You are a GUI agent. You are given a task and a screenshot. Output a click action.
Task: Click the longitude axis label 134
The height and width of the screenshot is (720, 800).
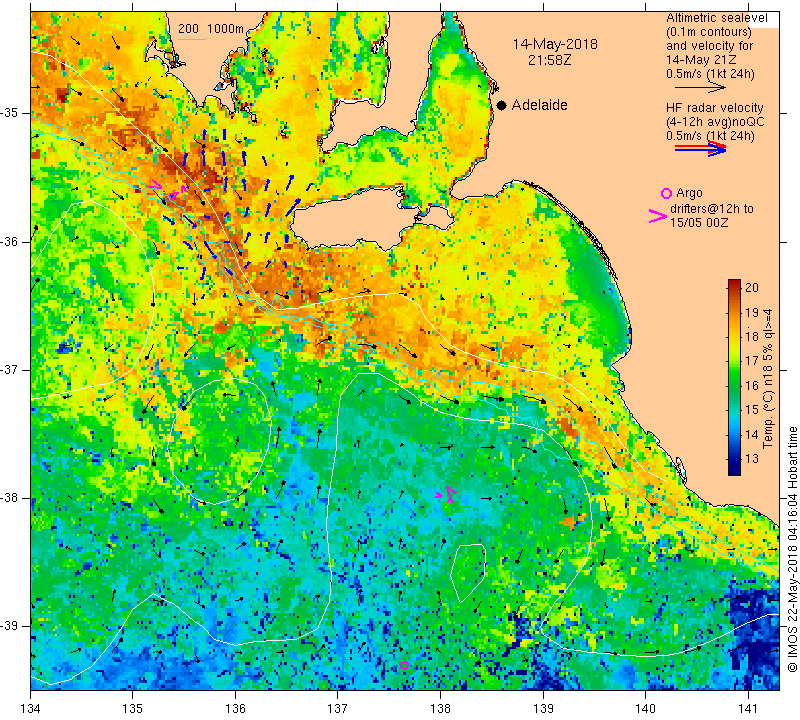[31, 709]
